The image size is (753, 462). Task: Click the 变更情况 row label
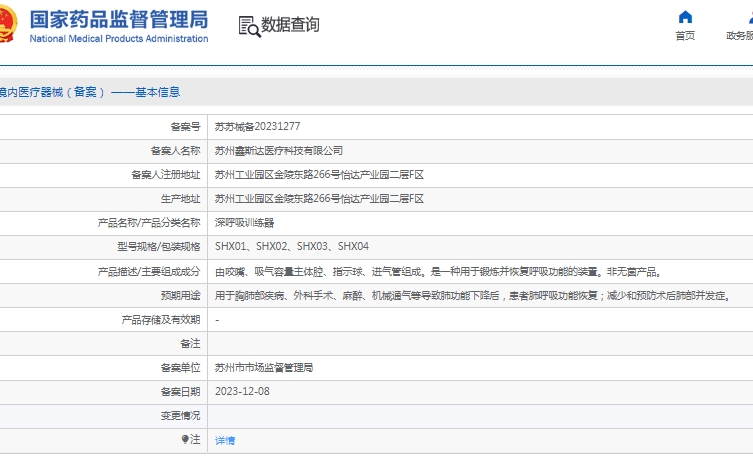(181, 416)
